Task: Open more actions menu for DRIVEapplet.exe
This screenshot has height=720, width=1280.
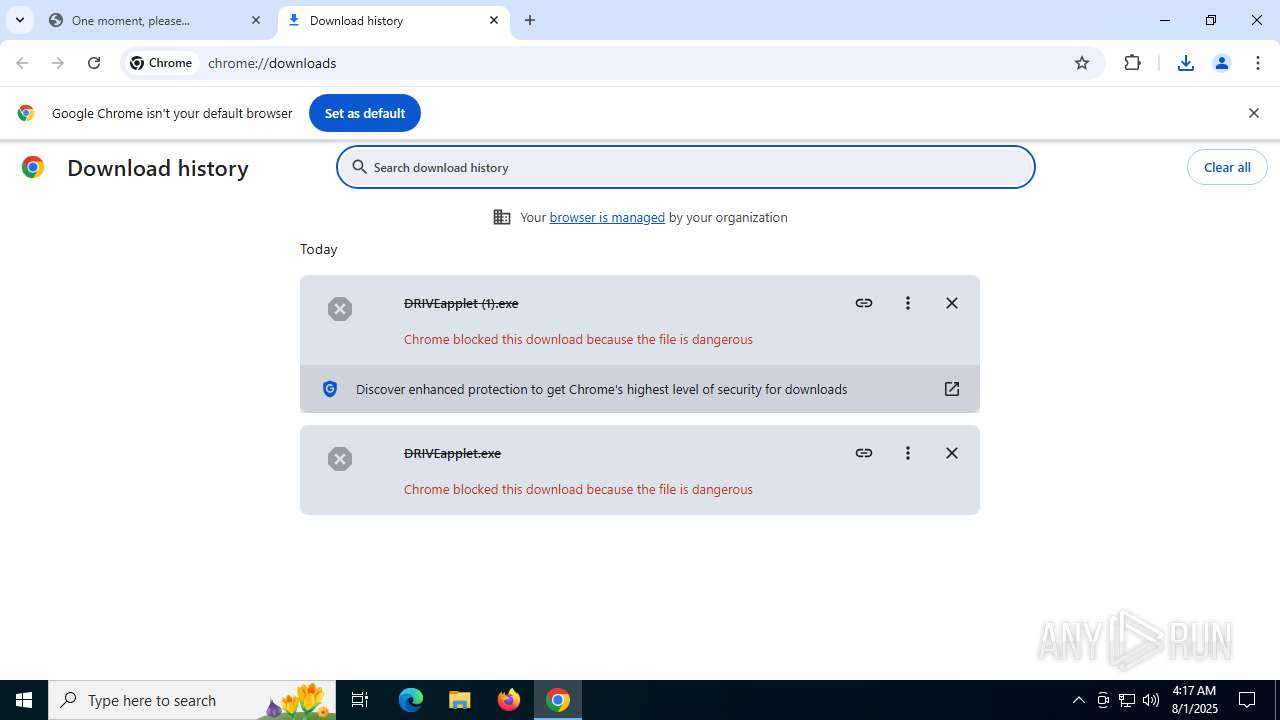Action: [908, 453]
